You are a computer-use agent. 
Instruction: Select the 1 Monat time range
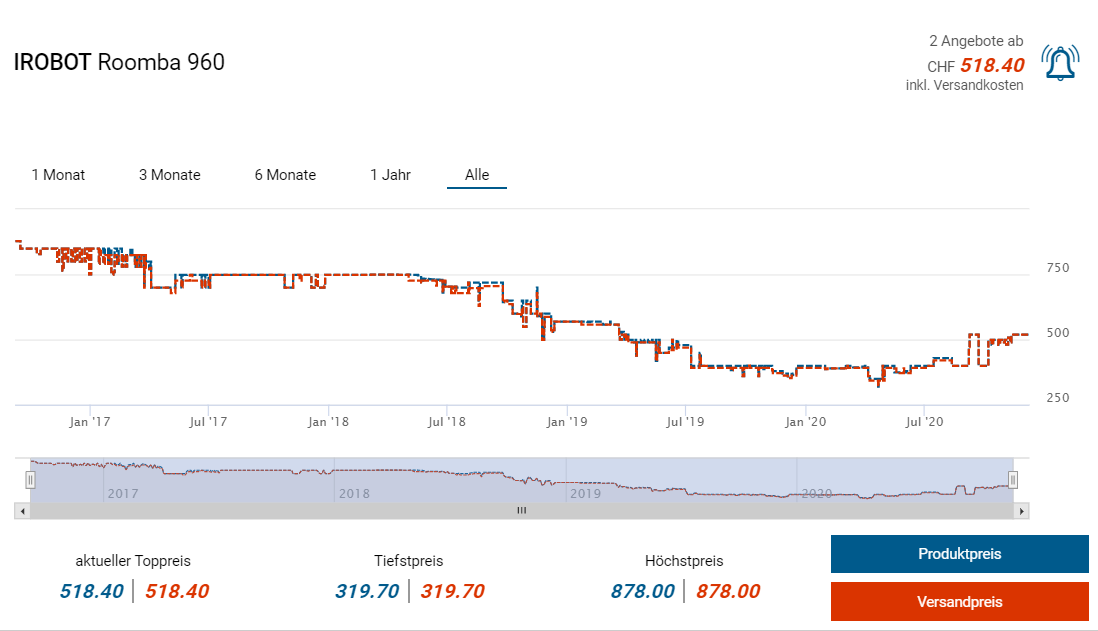[x=58, y=175]
